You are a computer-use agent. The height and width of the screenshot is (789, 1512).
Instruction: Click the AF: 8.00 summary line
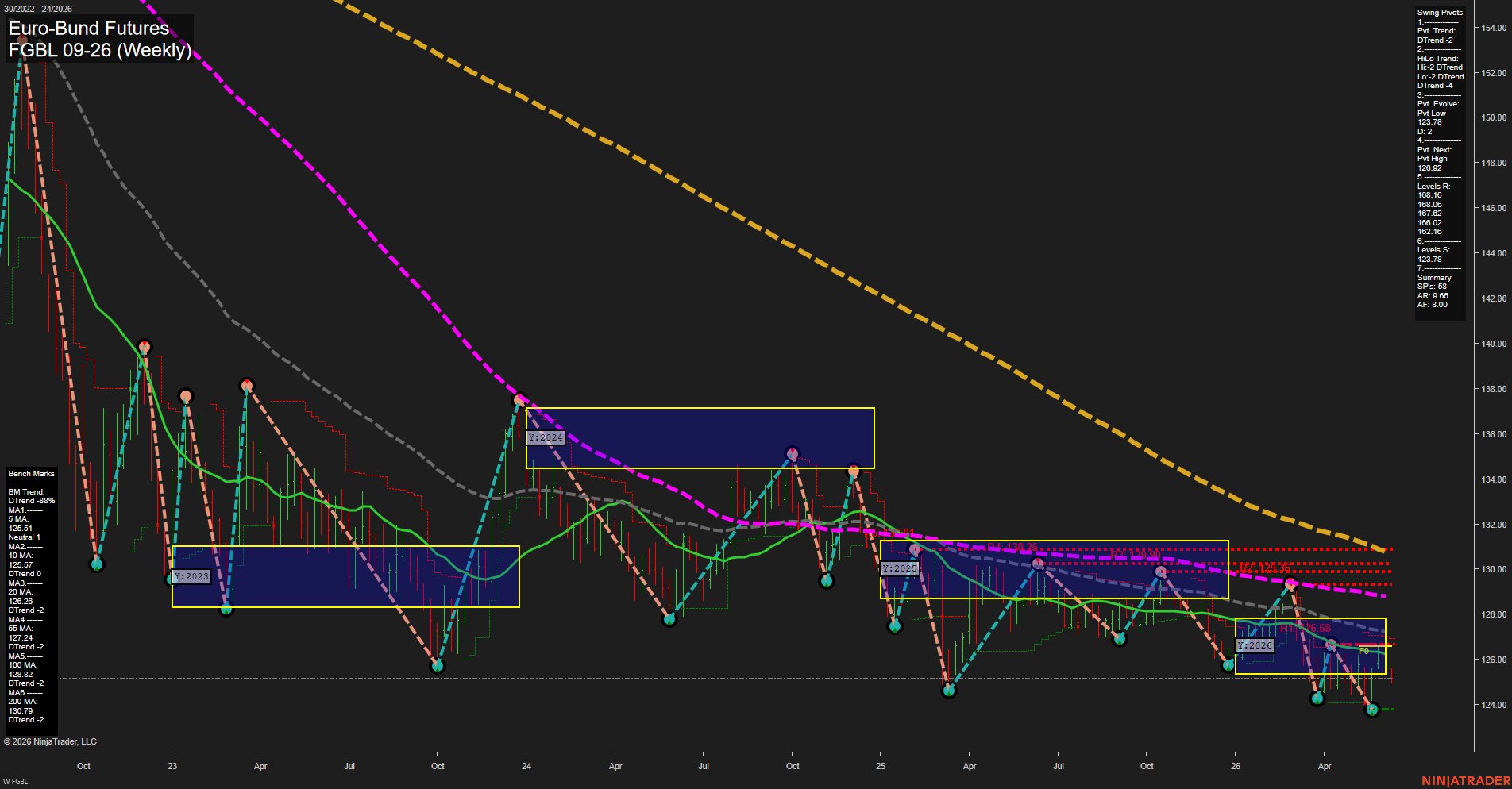[1433, 305]
